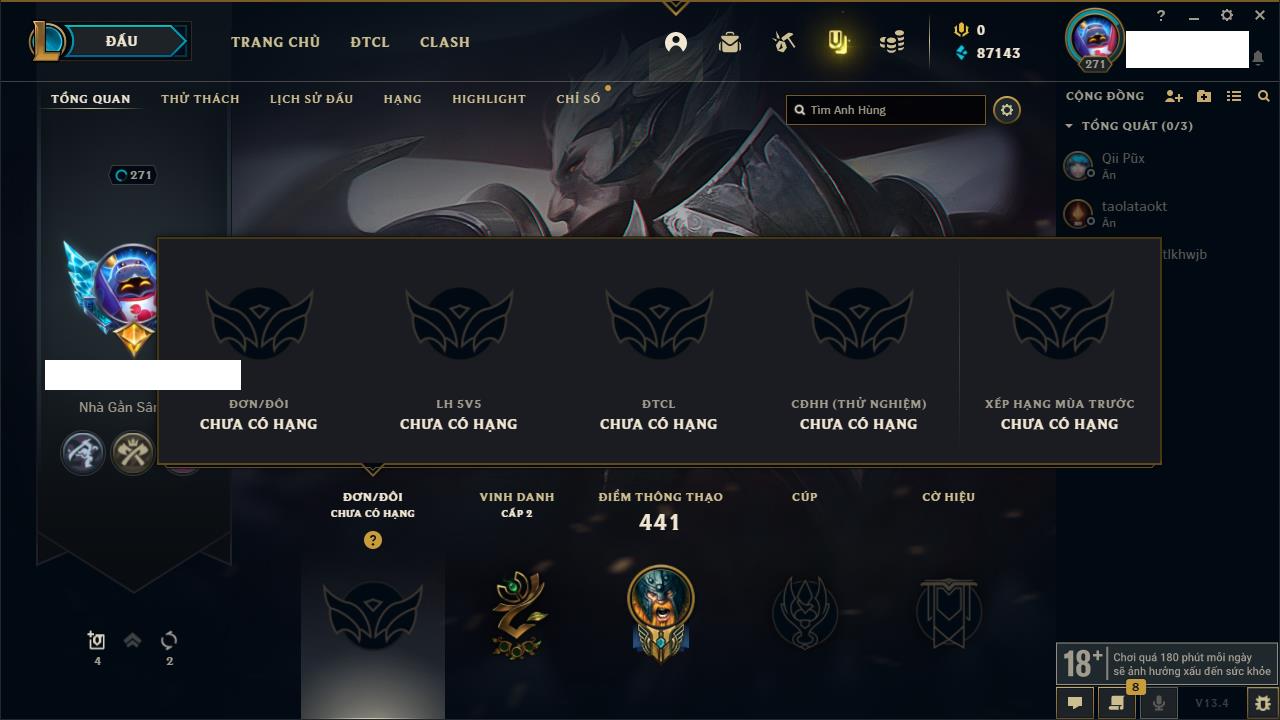
Task: Open the Collection backpack icon
Action: [x=730, y=42]
